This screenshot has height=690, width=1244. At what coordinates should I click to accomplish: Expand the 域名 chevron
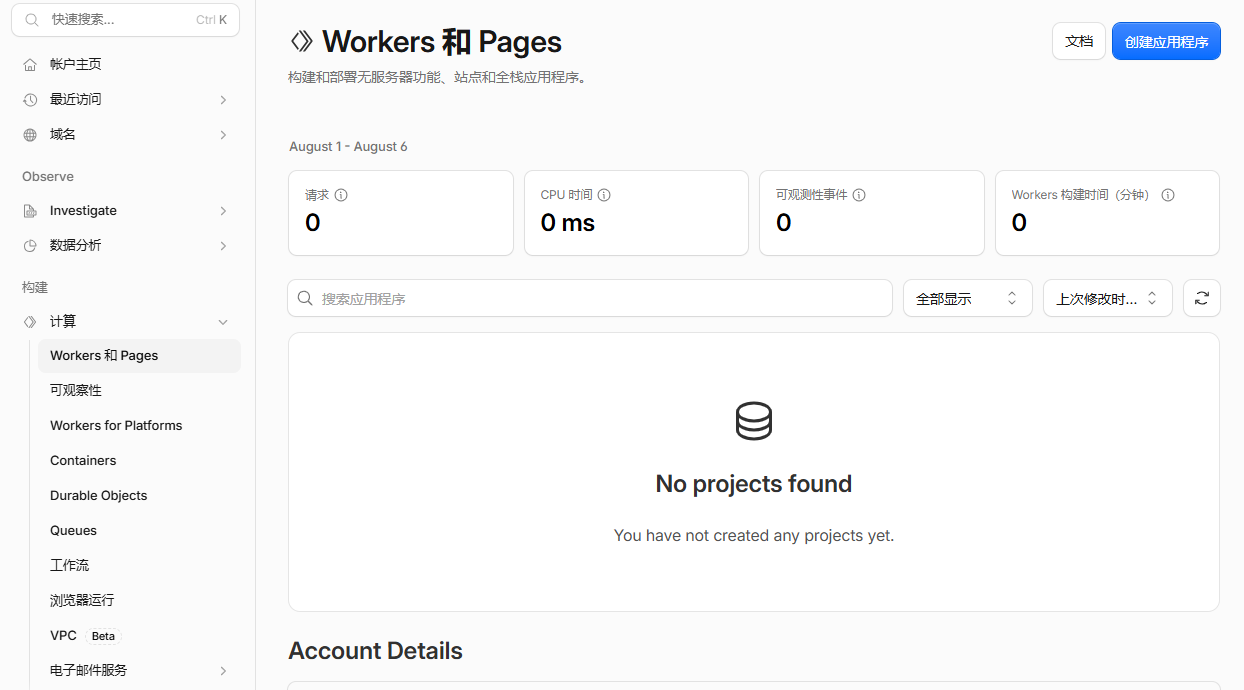point(223,135)
